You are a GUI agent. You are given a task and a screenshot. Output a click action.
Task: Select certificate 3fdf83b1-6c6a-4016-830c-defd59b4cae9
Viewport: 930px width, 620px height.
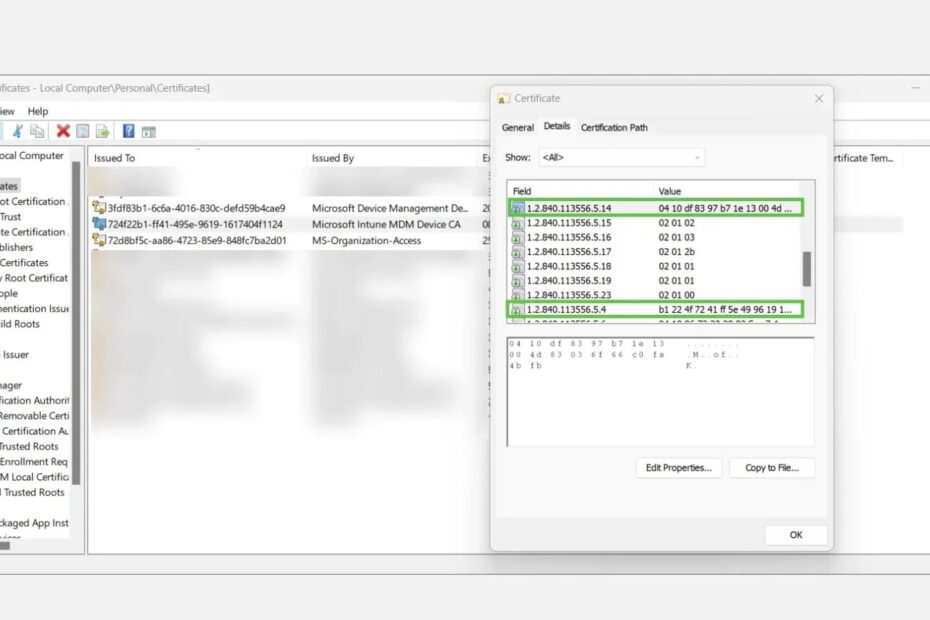coord(196,208)
